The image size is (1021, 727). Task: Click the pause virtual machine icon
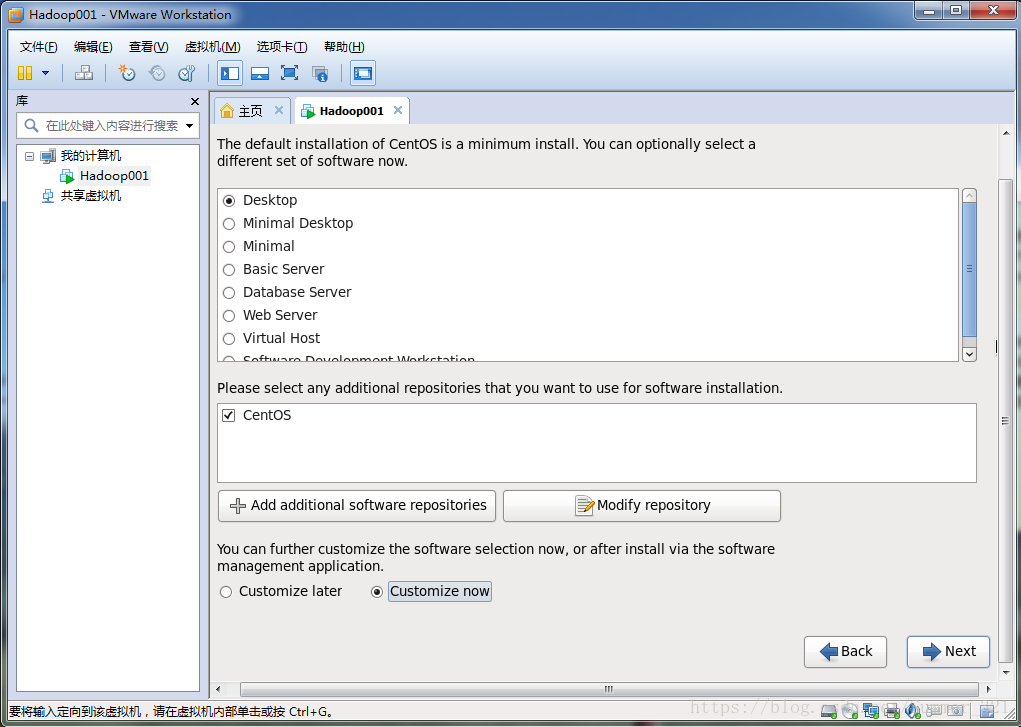(x=25, y=73)
